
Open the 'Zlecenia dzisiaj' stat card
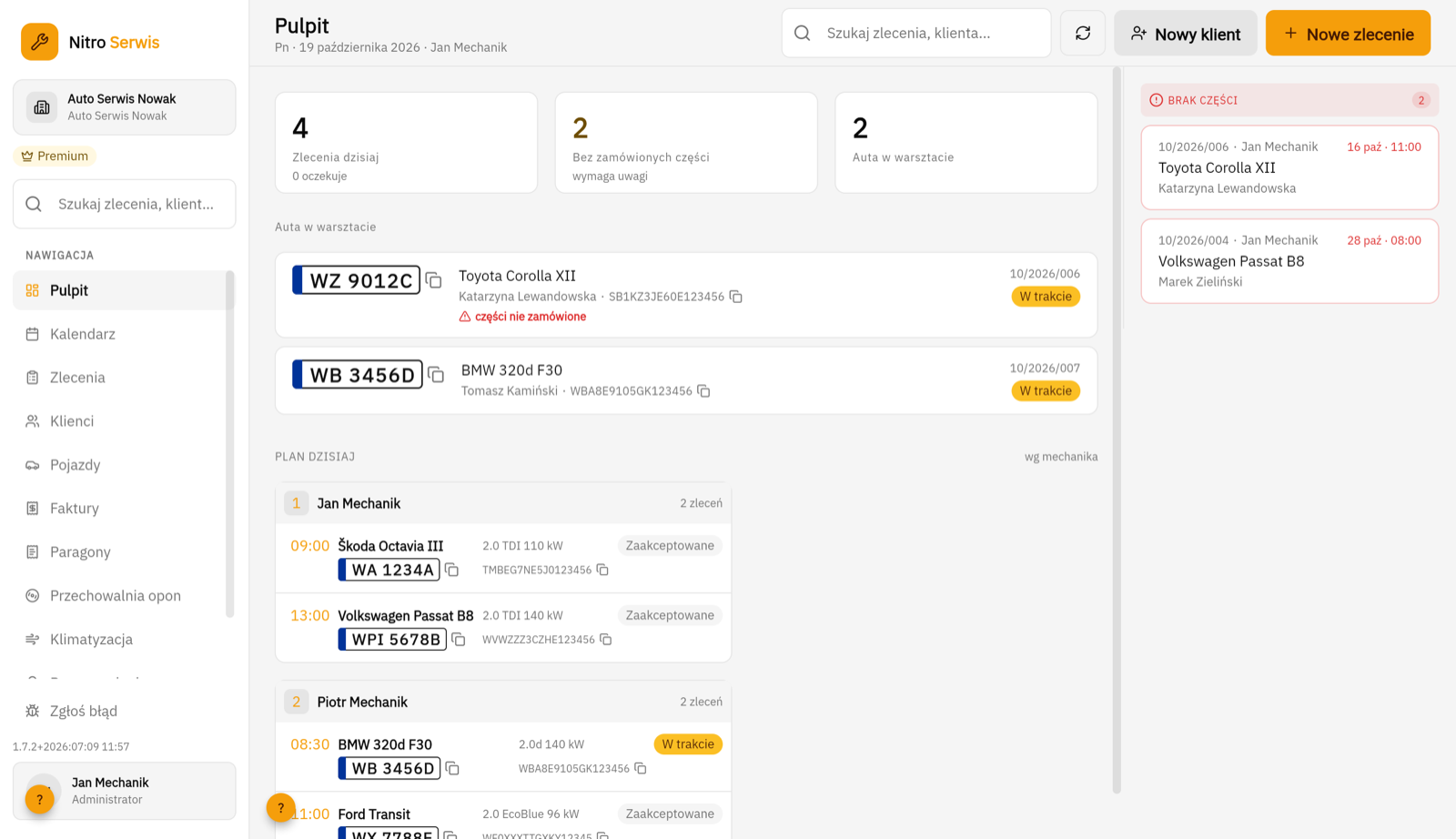tap(406, 143)
